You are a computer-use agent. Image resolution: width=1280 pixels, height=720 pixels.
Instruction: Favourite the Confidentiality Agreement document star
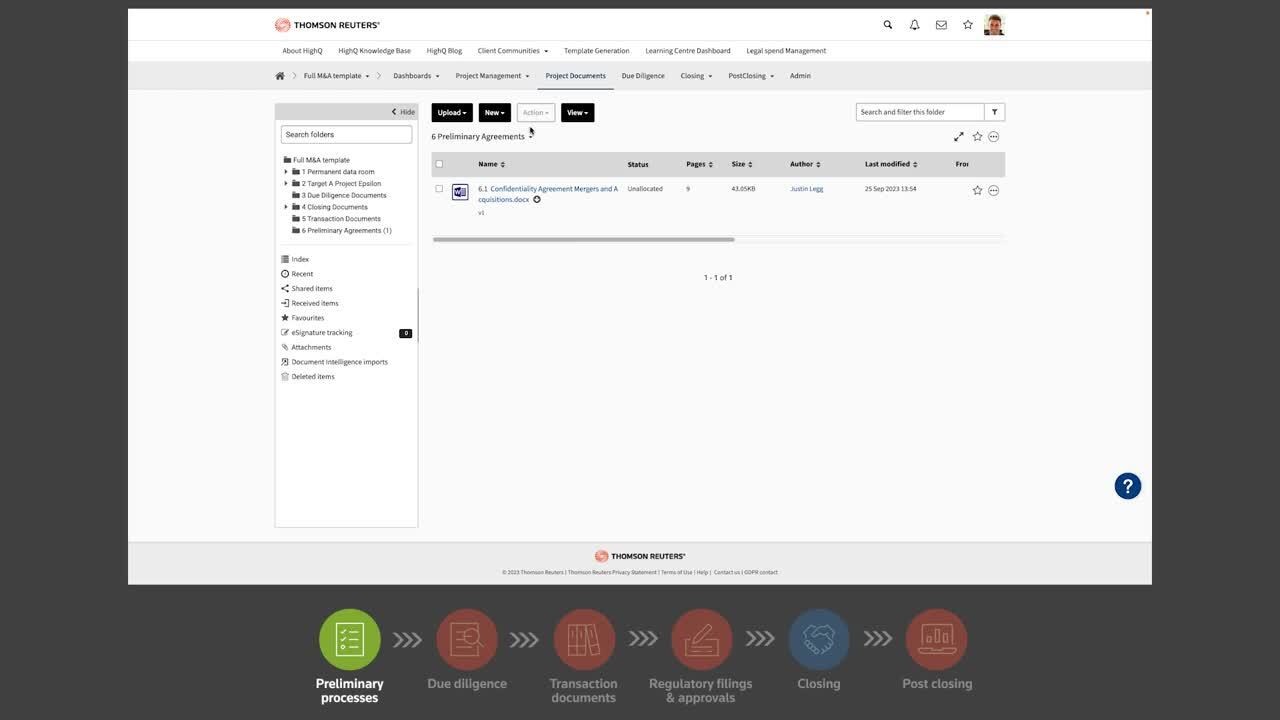[x=977, y=190]
